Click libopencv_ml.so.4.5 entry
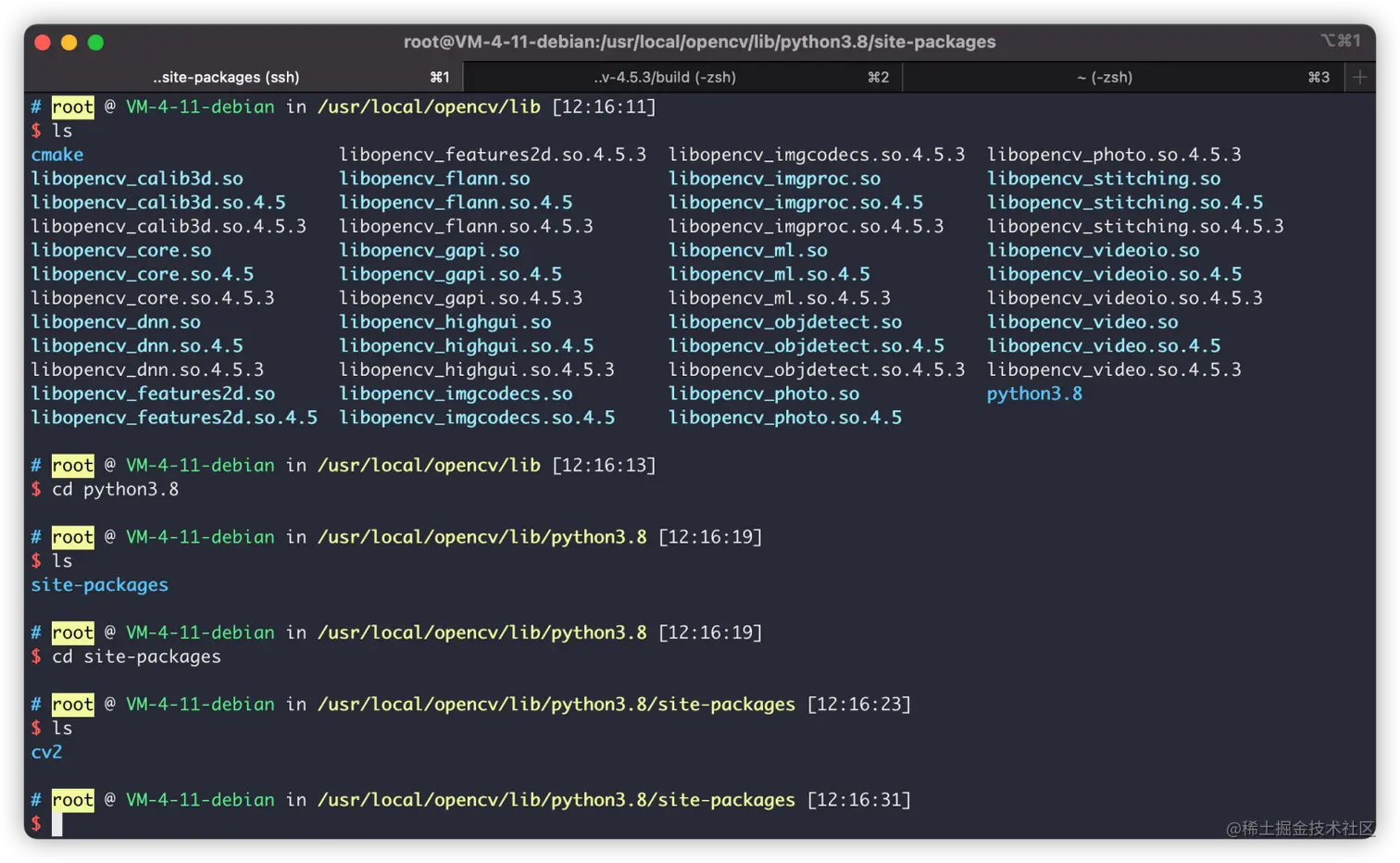This screenshot has height=863, width=1400. click(x=769, y=274)
